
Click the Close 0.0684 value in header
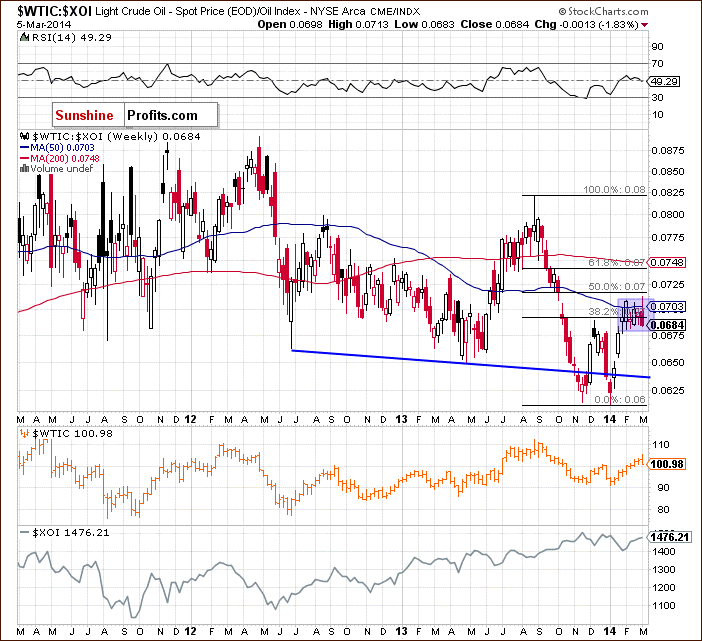[x=495, y=25]
